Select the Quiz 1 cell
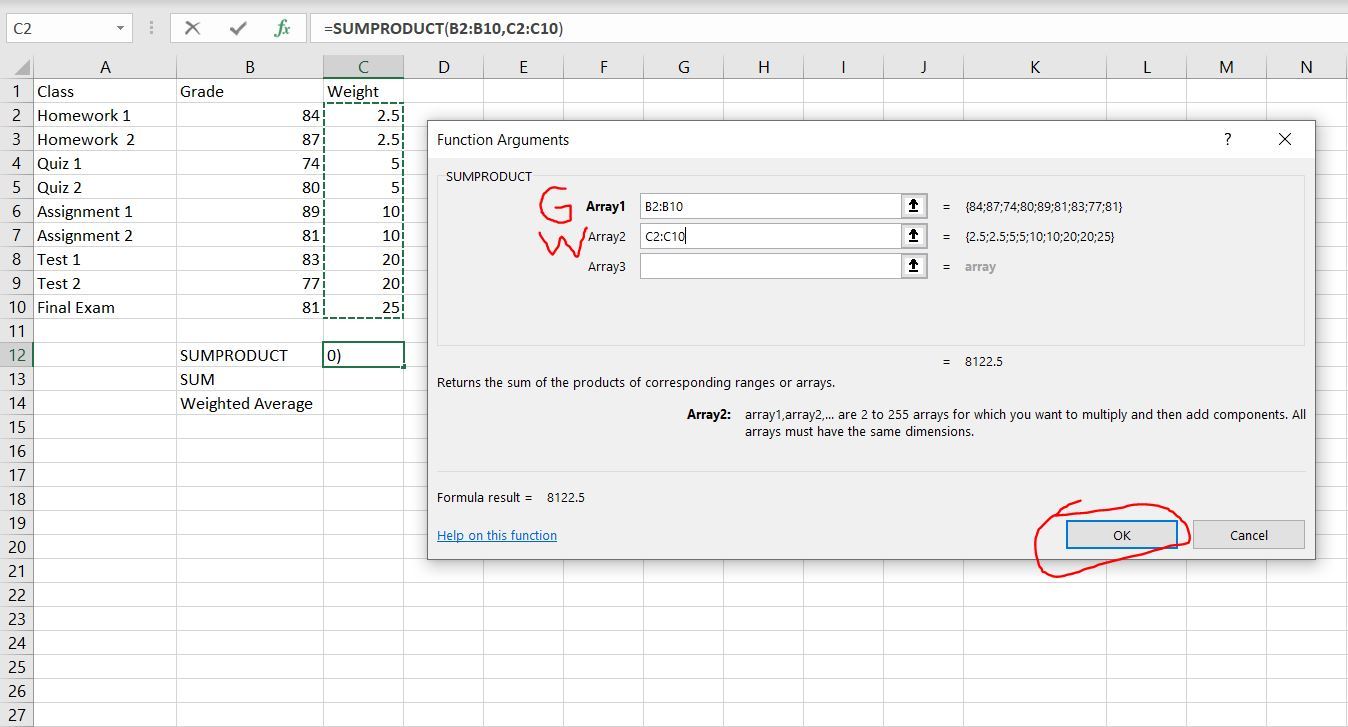Screen dimensions: 1348x727 tap(105, 163)
